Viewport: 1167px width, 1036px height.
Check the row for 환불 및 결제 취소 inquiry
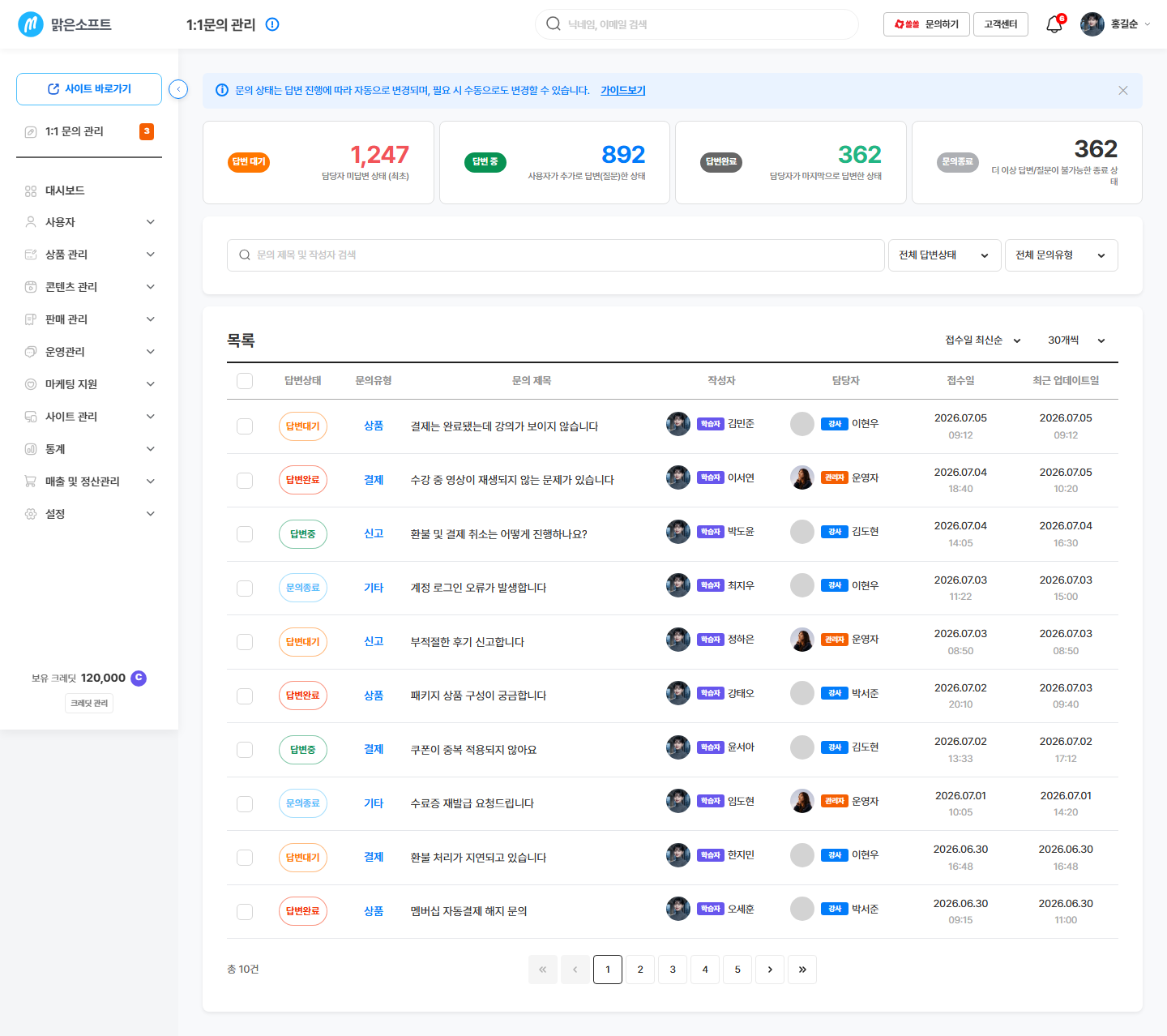[245, 534]
